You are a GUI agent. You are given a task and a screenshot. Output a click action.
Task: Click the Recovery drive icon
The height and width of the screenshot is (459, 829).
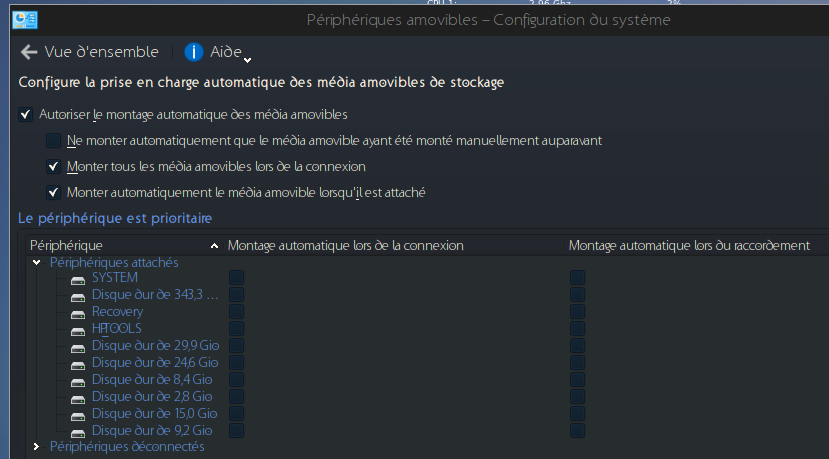pyautogui.click(x=78, y=312)
